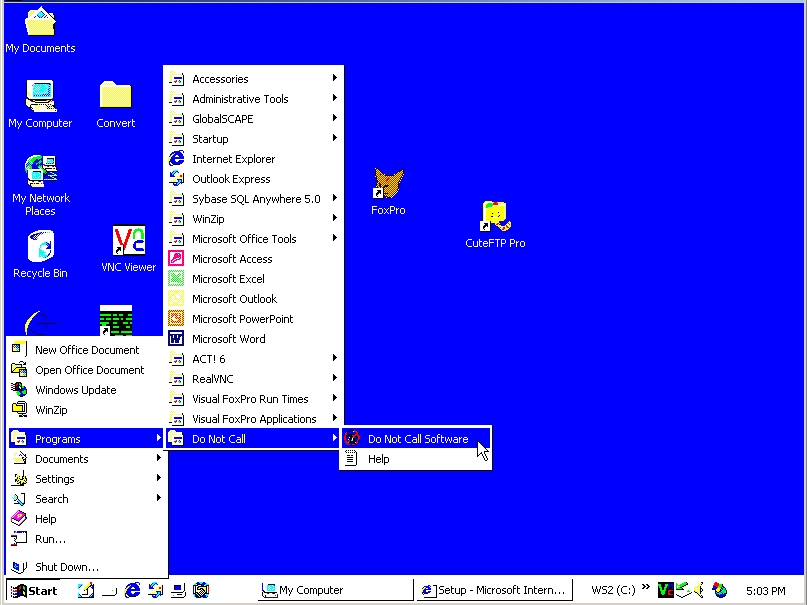The width and height of the screenshot is (807, 605).
Task: Click the Help book icon in Start menu
Action: pyautogui.click(x=19, y=519)
